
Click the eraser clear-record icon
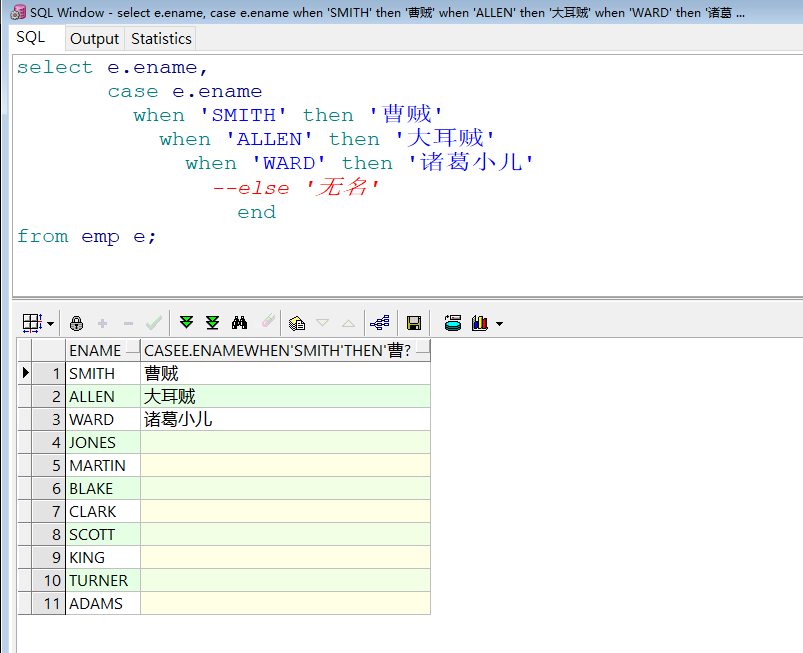click(268, 321)
